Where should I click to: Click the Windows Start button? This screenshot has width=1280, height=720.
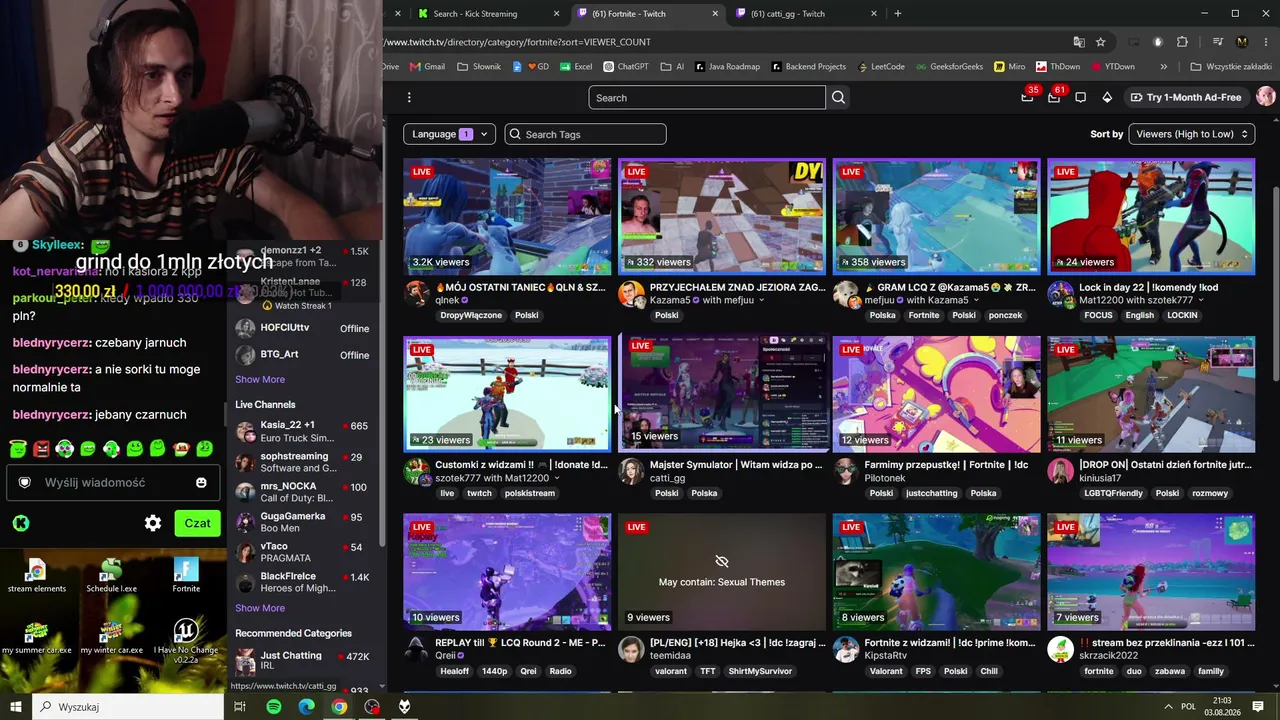point(16,707)
